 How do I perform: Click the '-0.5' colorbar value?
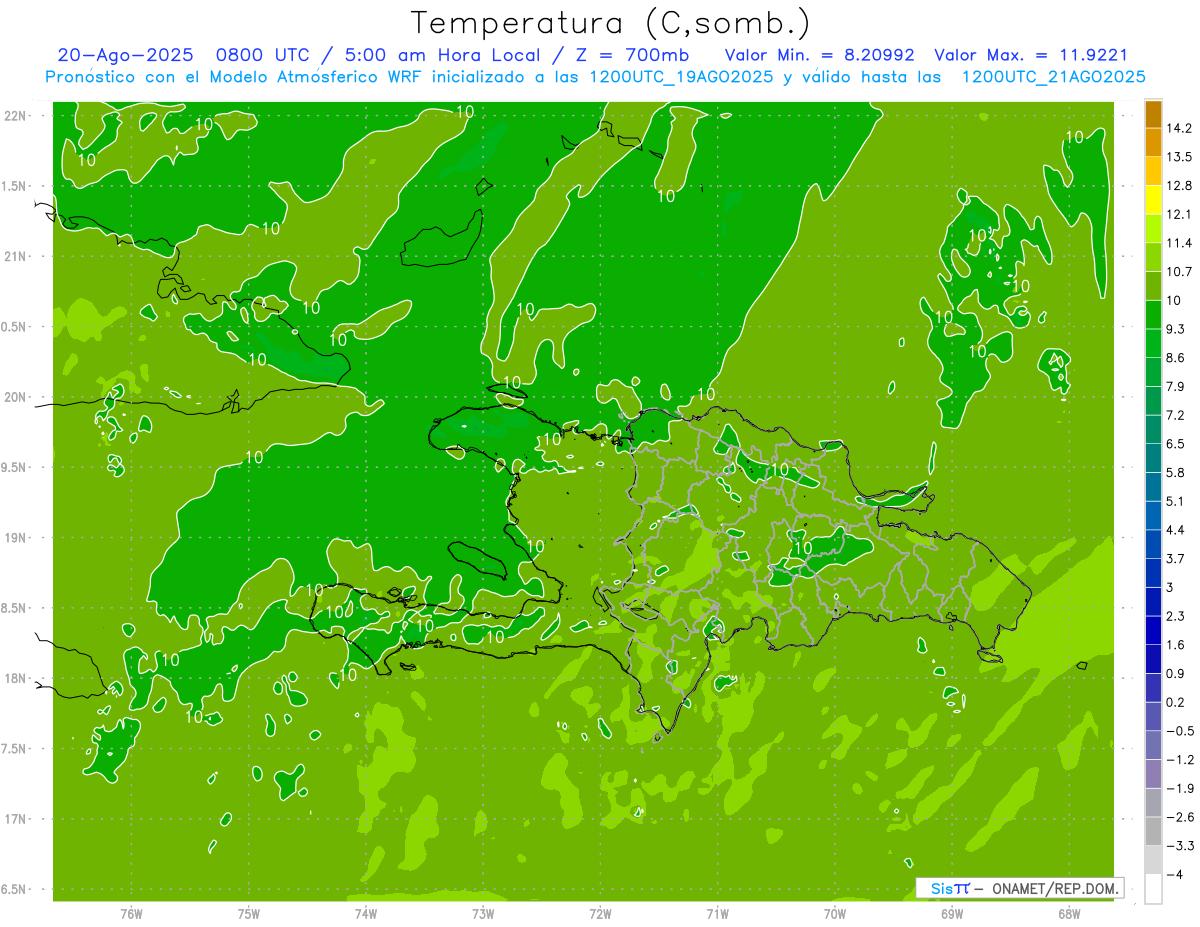tap(1180, 731)
